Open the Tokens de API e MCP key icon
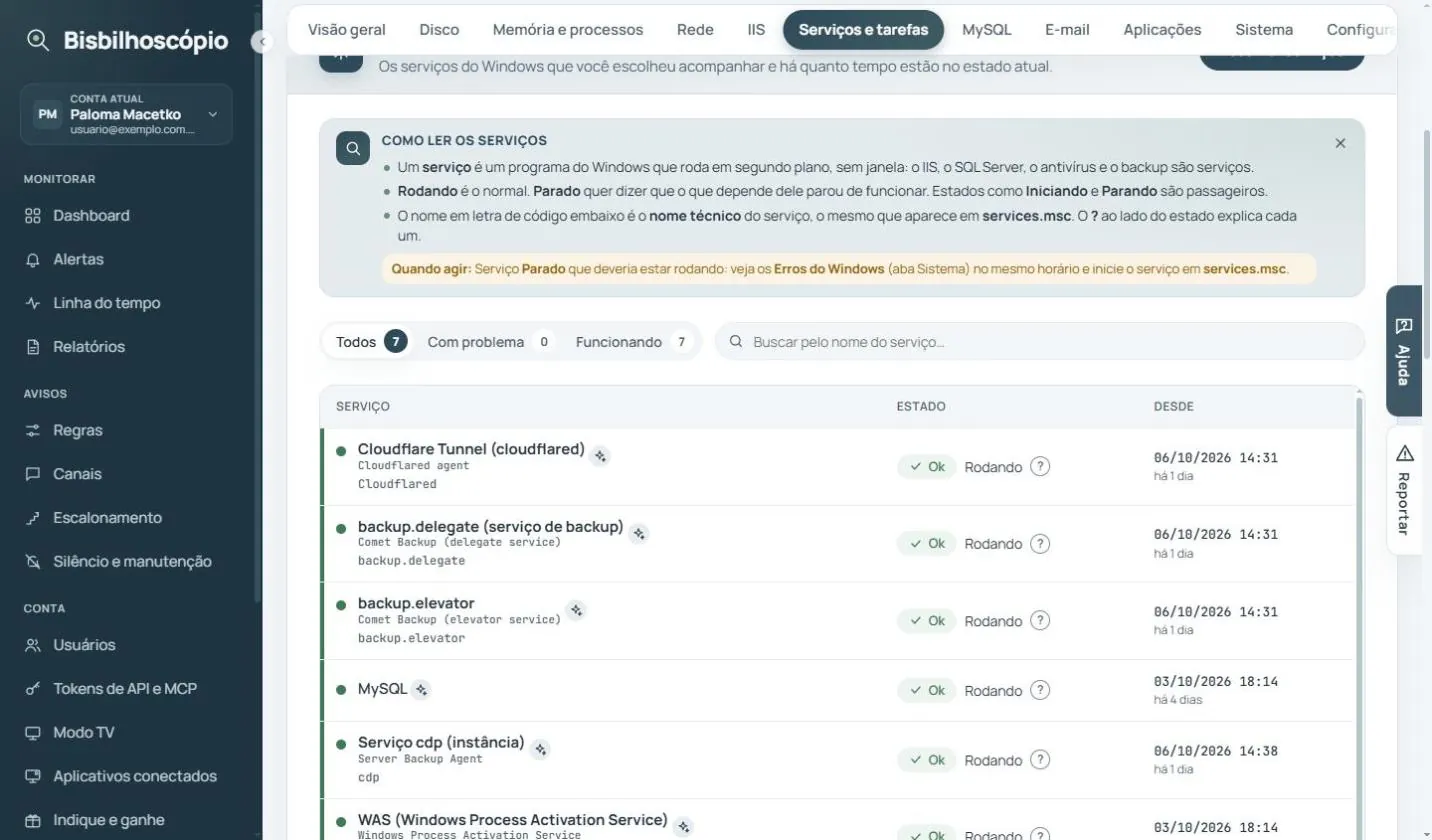 click(32, 688)
